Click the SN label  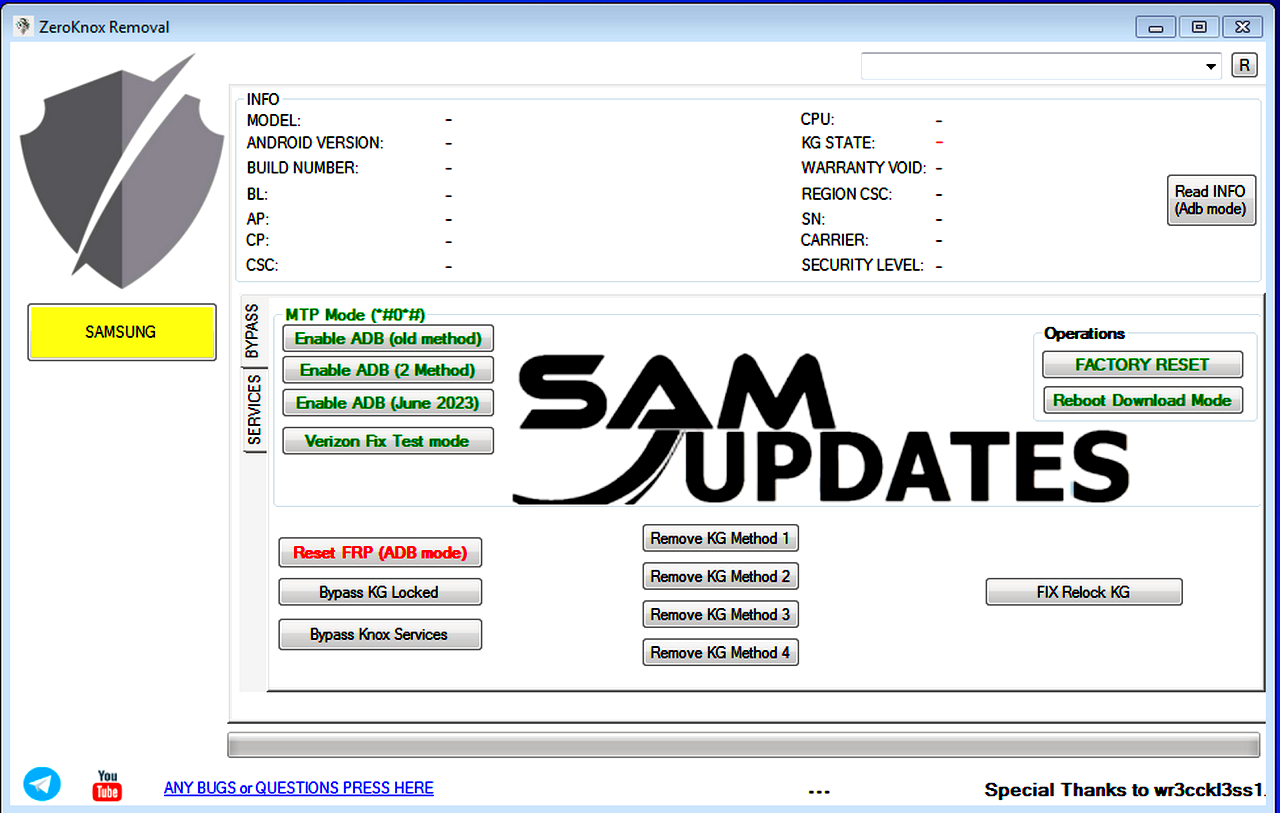[813, 219]
